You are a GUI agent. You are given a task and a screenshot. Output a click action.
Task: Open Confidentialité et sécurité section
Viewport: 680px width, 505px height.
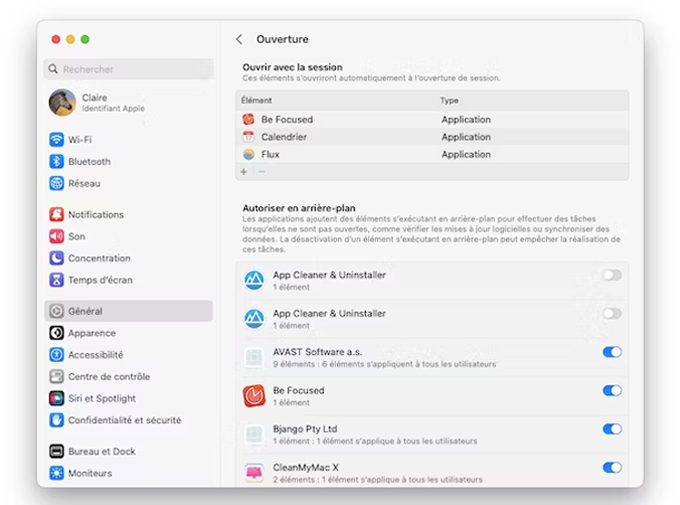[124, 421]
